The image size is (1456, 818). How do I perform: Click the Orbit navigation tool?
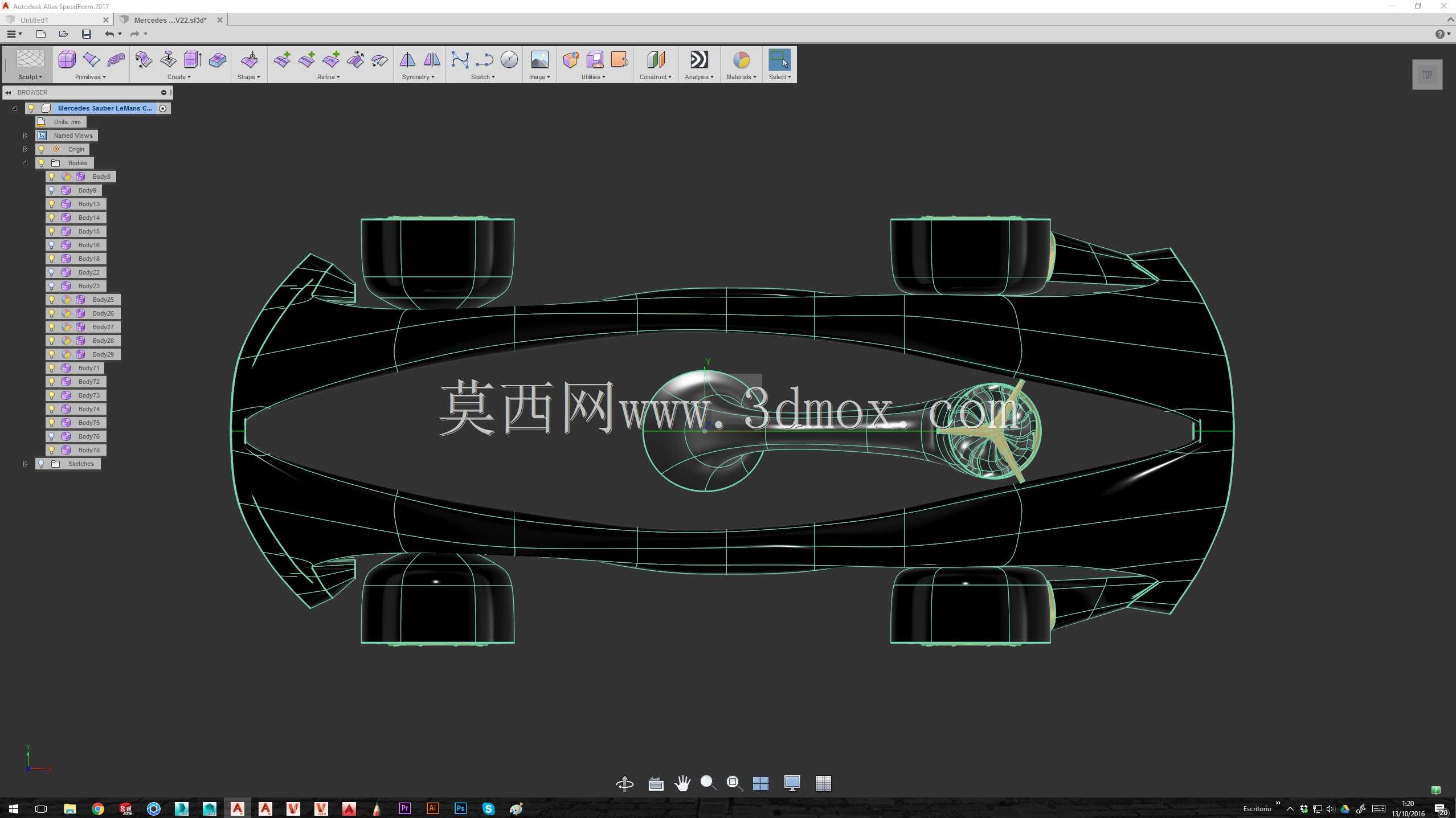pyautogui.click(x=625, y=784)
